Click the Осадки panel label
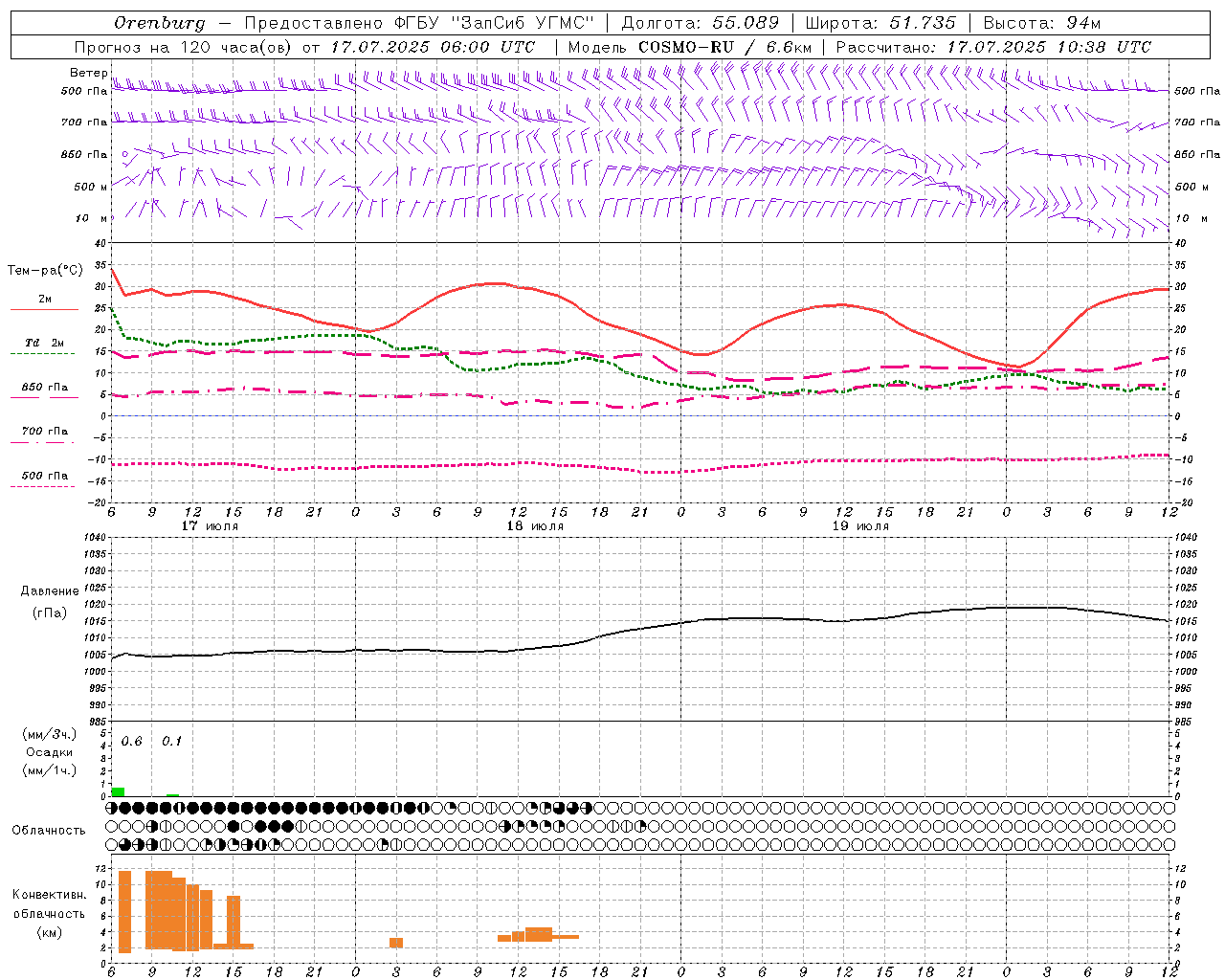Image resolution: width=1225 pixels, height=980 pixels. click(50, 752)
